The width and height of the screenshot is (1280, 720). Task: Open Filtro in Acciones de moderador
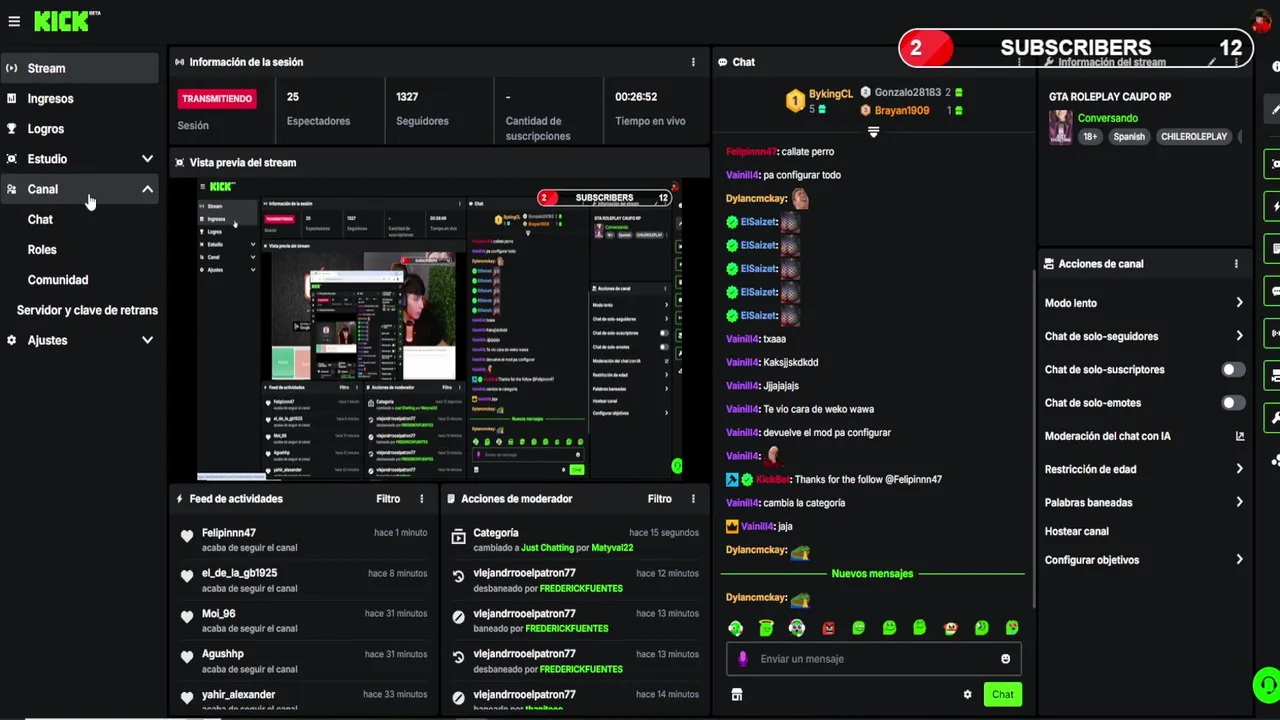pyautogui.click(x=659, y=499)
